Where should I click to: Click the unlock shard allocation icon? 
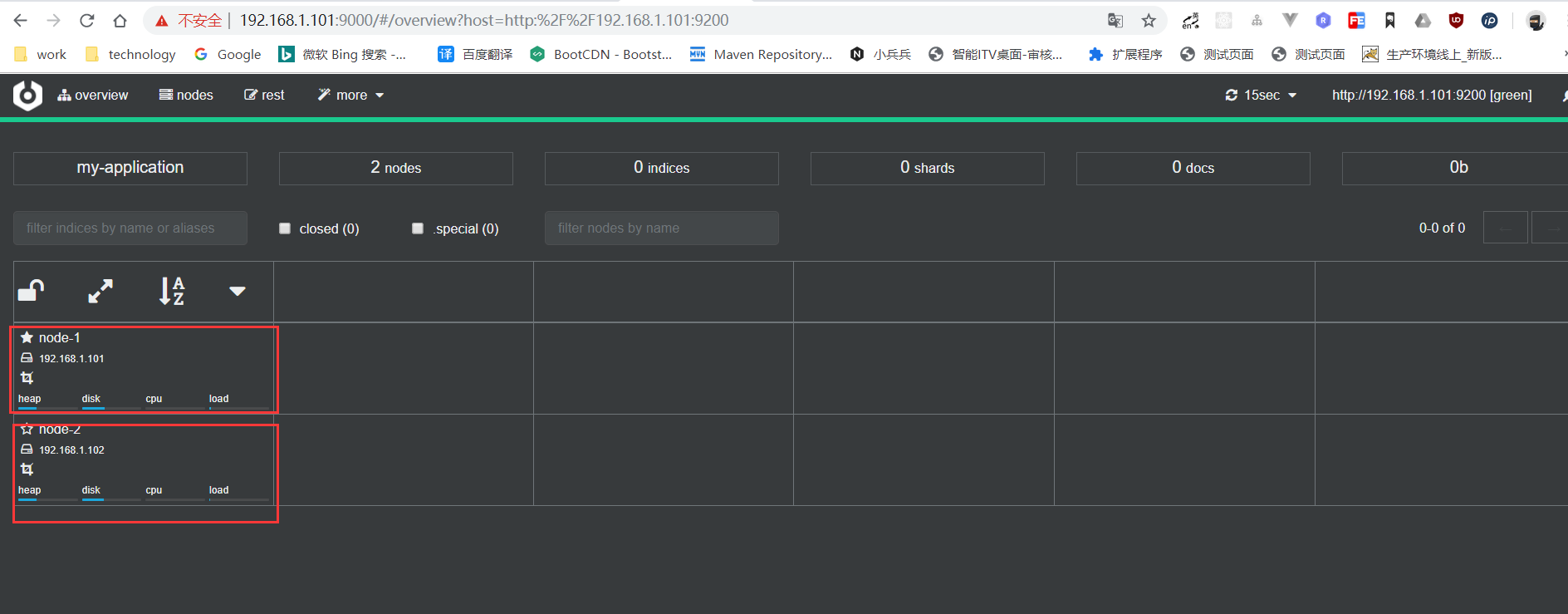click(x=32, y=291)
